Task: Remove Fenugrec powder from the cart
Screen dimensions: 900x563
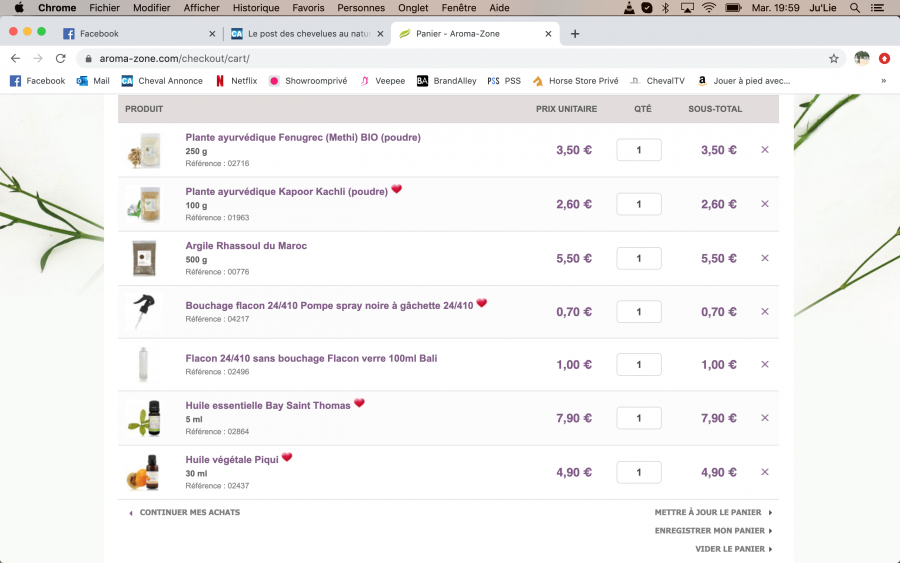Action: (x=765, y=150)
